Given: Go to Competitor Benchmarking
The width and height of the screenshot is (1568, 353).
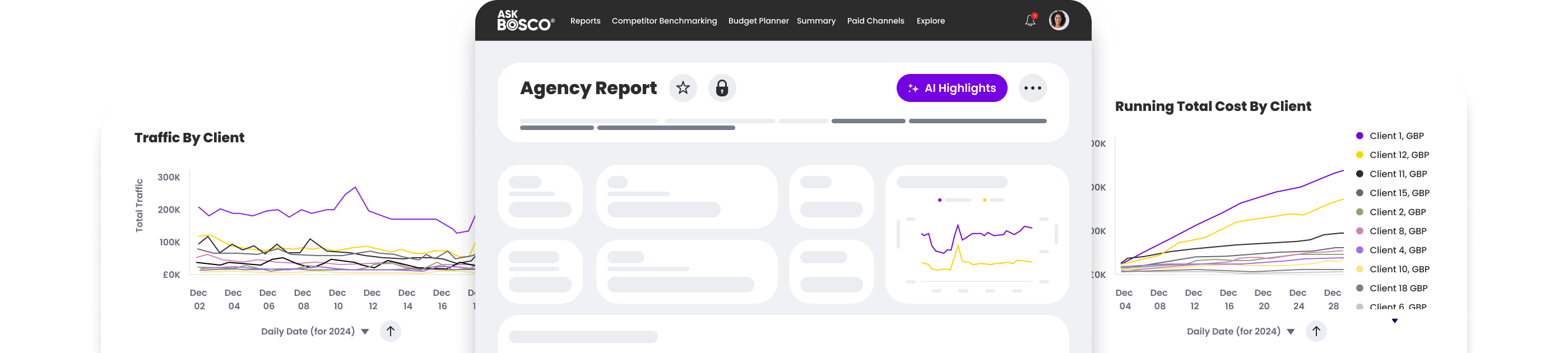Looking at the screenshot, I should point(664,21).
